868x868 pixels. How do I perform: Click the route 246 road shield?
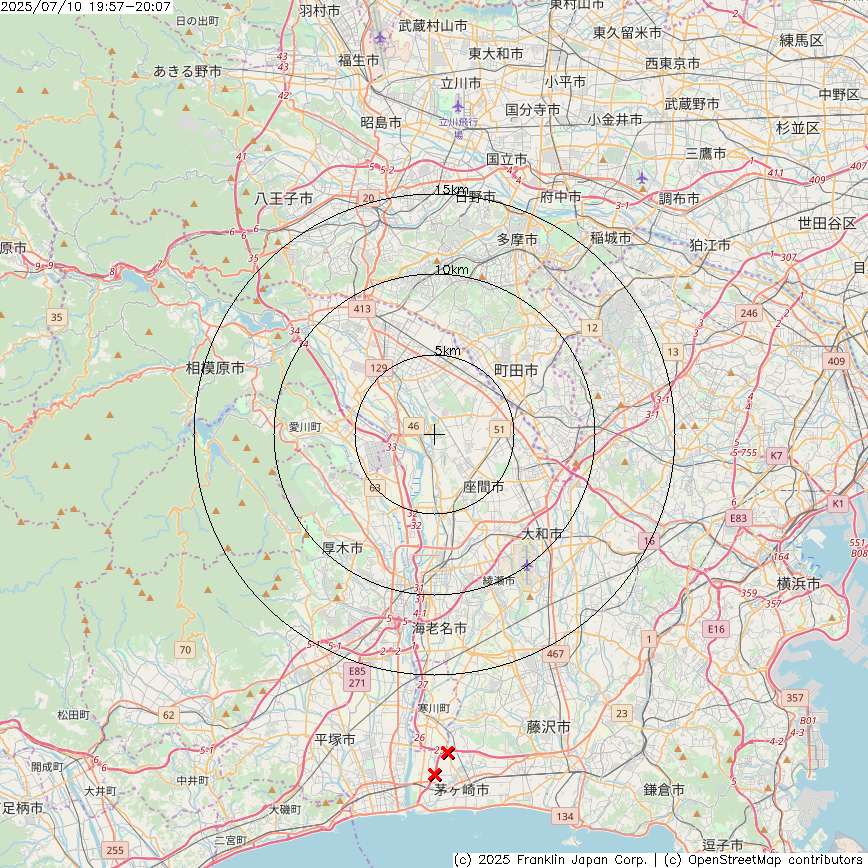749,313
